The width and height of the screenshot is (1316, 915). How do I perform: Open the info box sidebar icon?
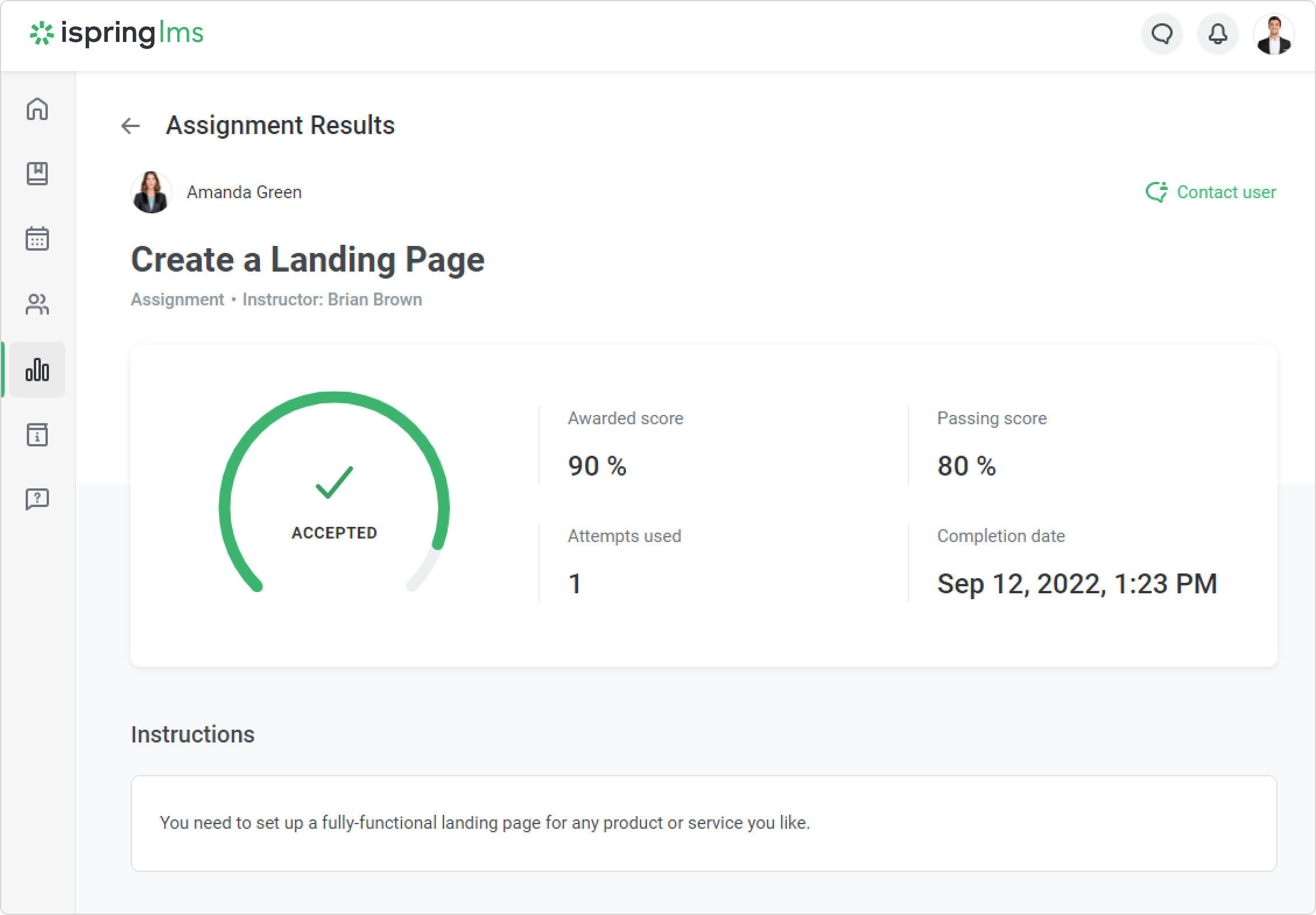point(37,435)
